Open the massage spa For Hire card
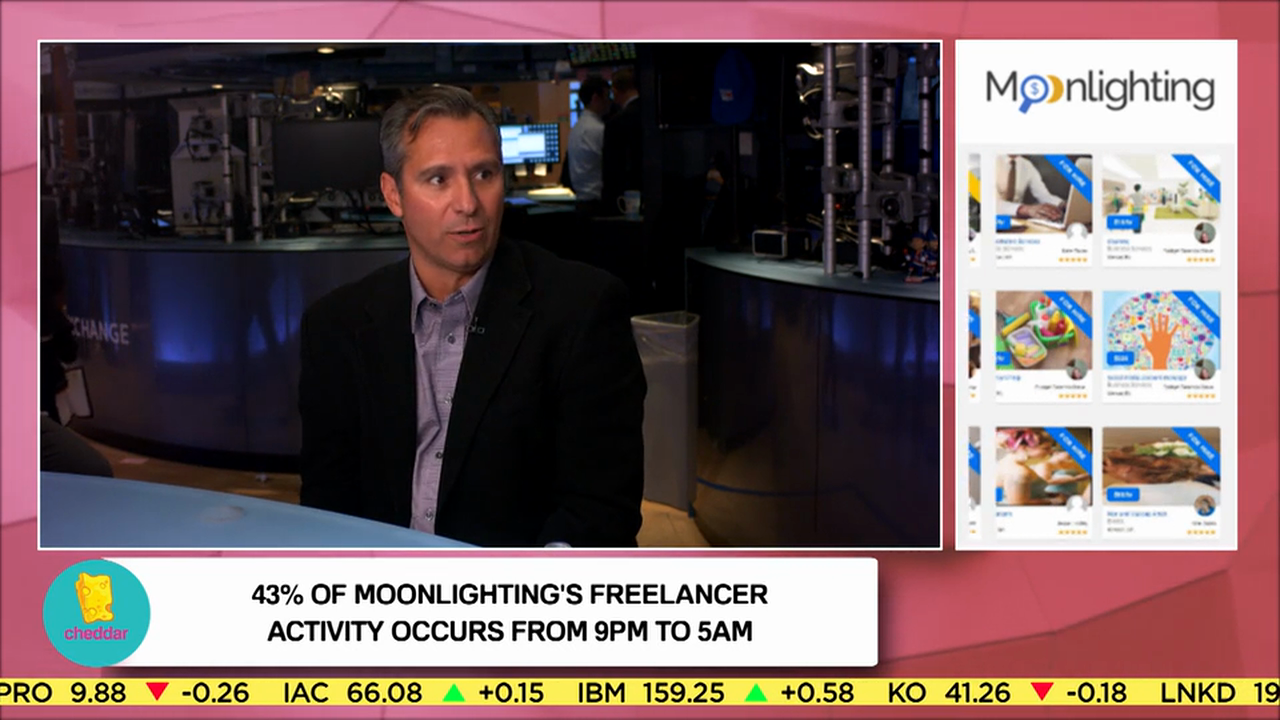Image resolution: width=1280 pixels, height=720 pixels. tap(1043, 482)
